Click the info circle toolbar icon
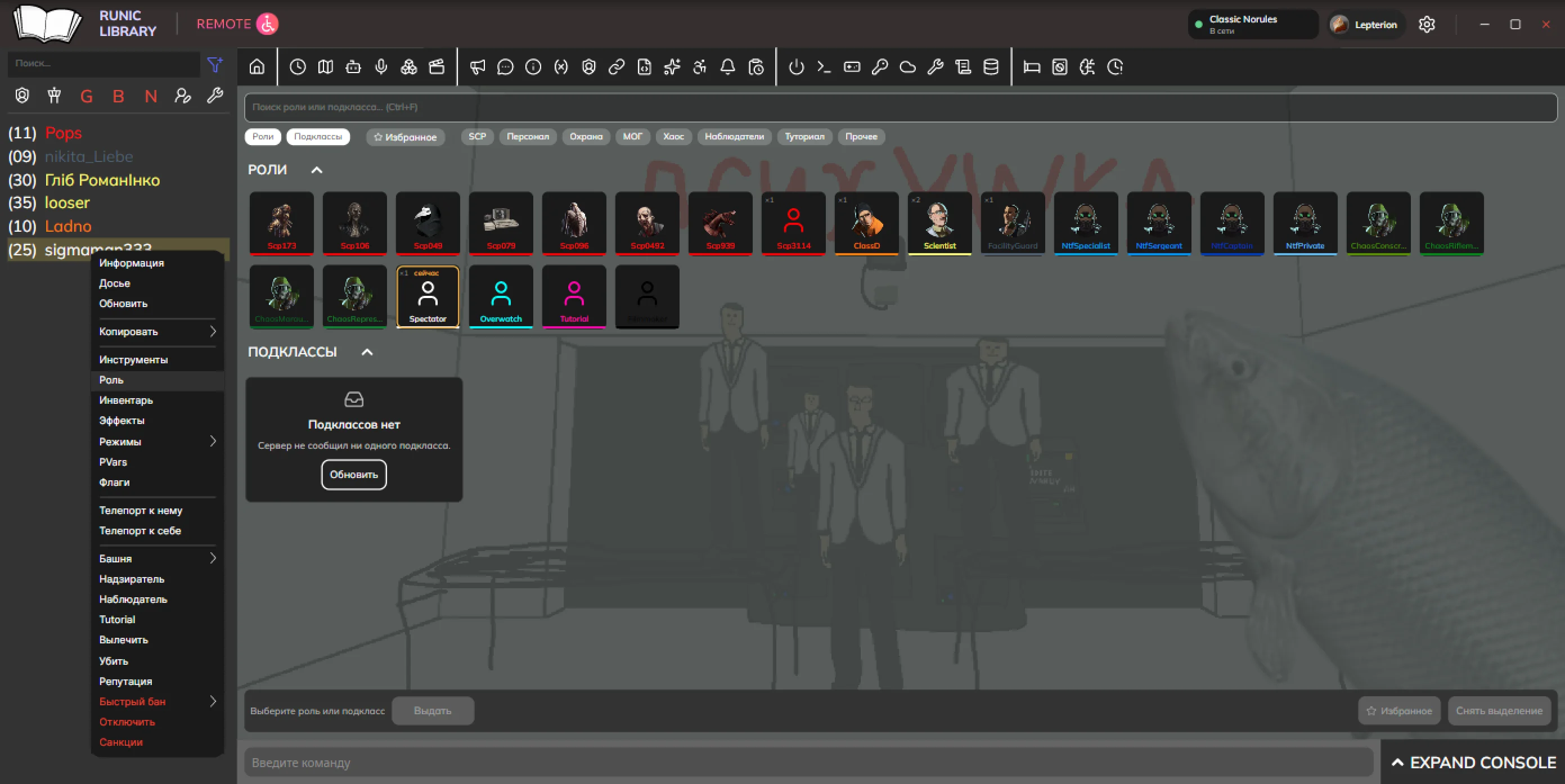Image resolution: width=1565 pixels, height=784 pixels. pyautogui.click(x=533, y=67)
